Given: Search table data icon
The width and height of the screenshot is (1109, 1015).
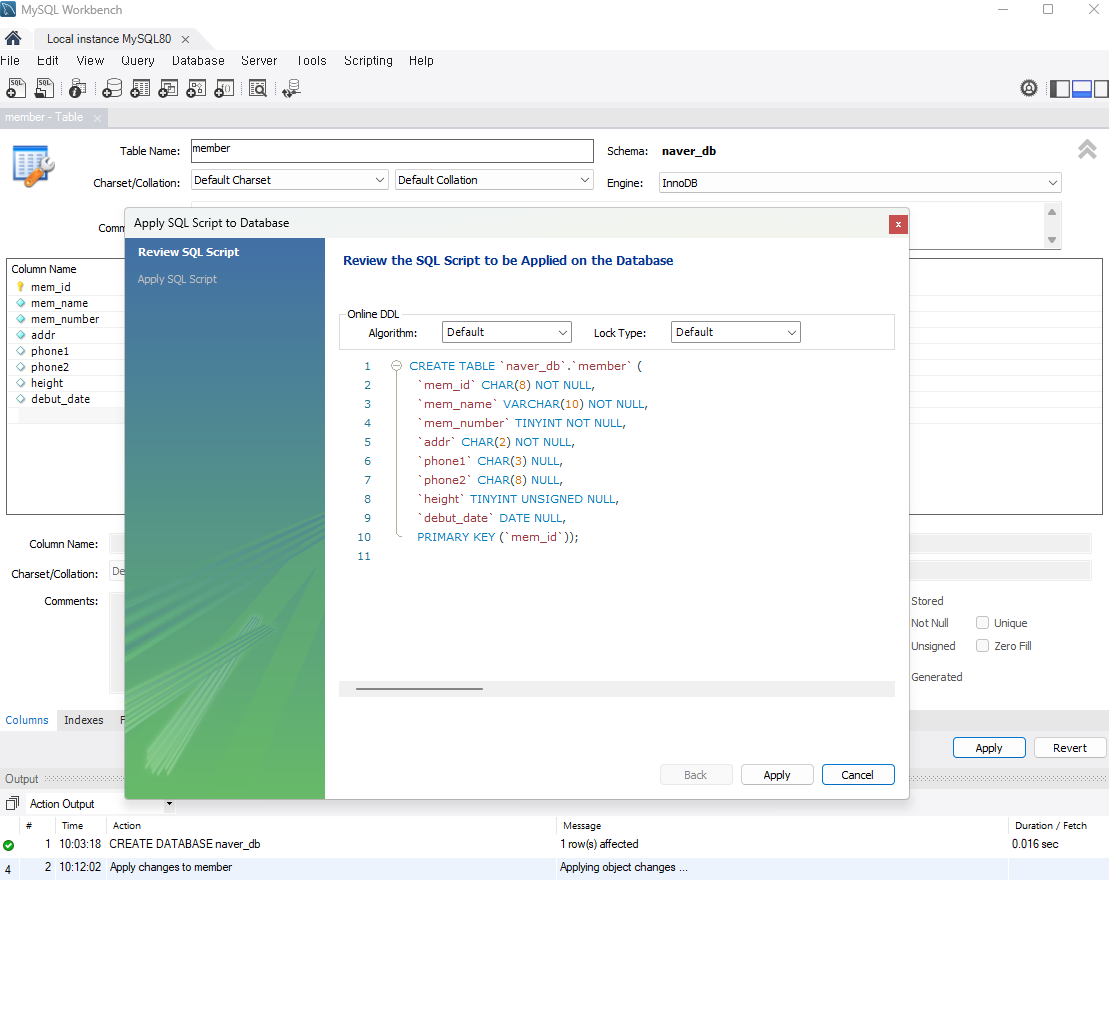Looking at the screenshot, I should click(258, 88).
